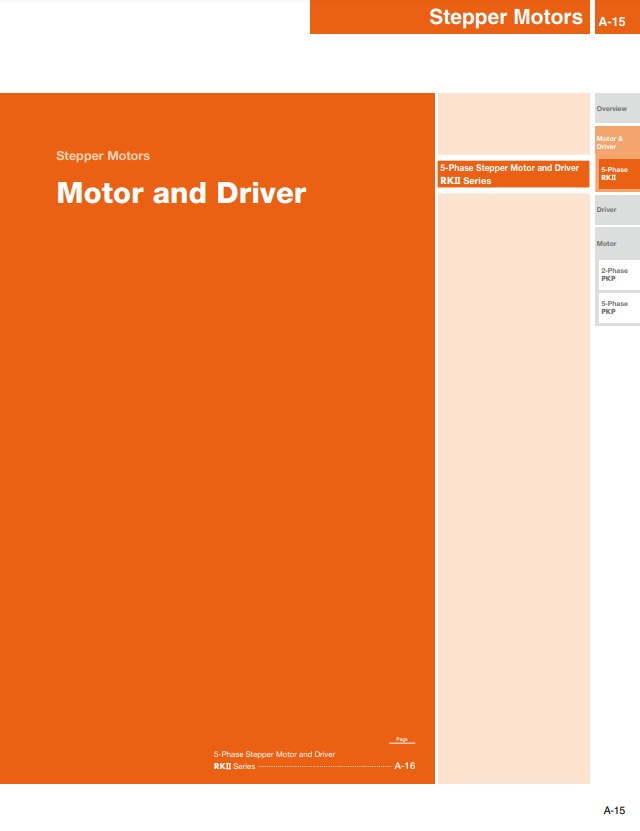
Task: Click the RKII Series orange banner link
Action: pos(513,174)
